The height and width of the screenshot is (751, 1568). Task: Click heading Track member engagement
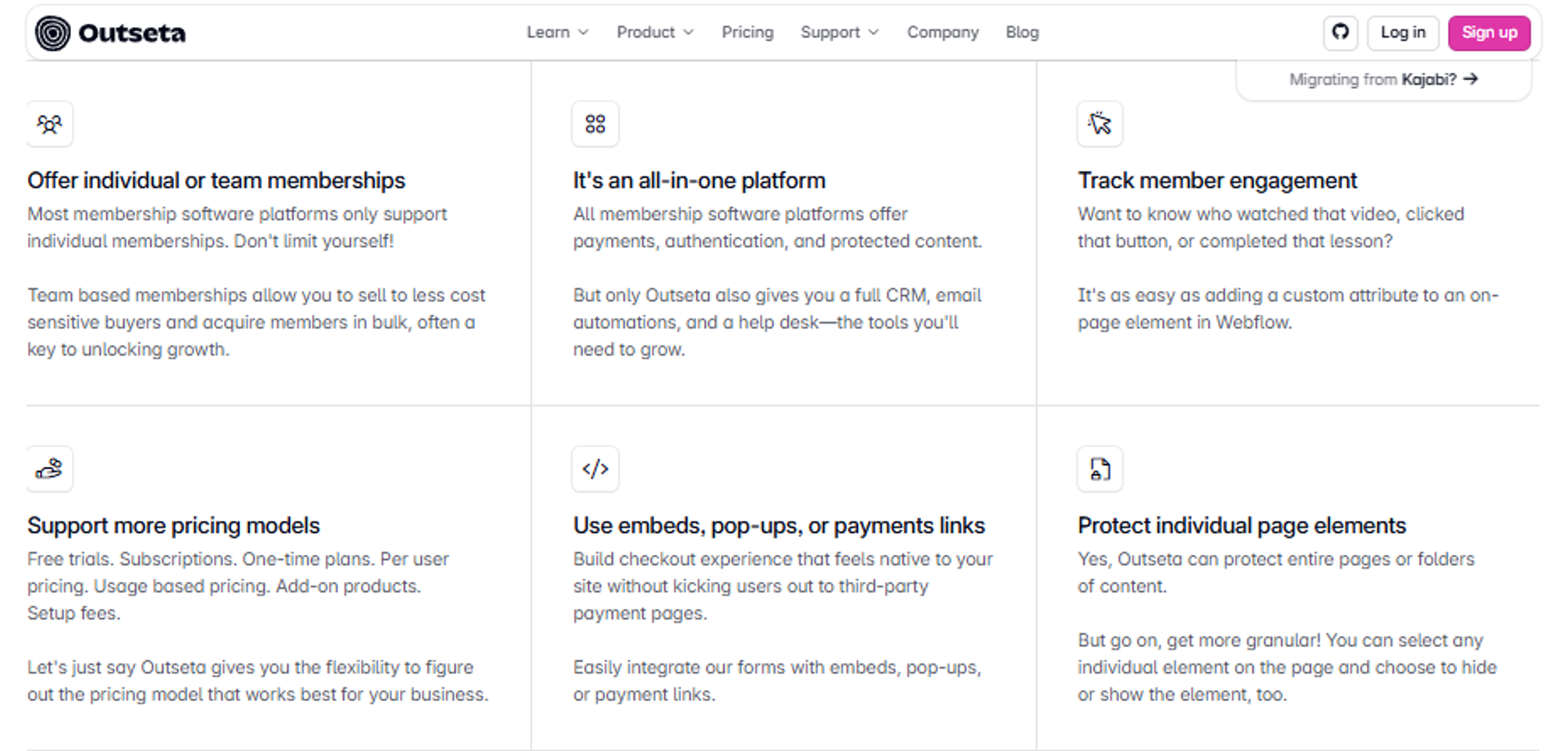click(1217, 181)
